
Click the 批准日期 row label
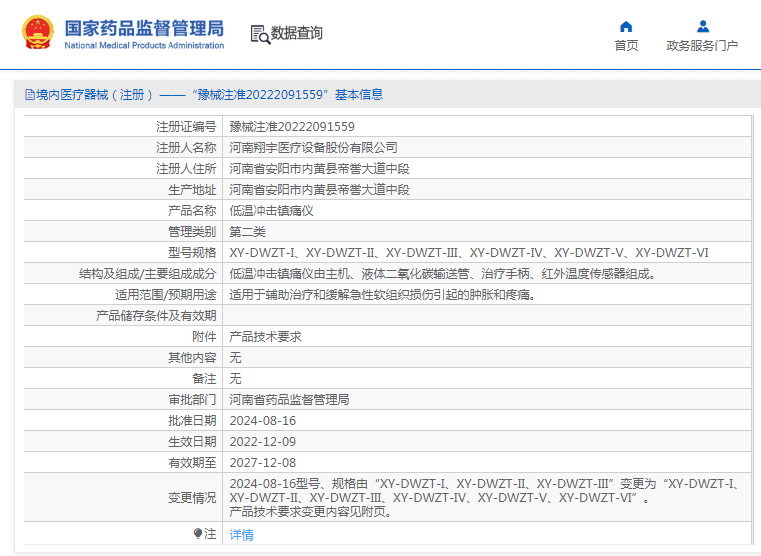pyautogui.click(x=192, y=421)
